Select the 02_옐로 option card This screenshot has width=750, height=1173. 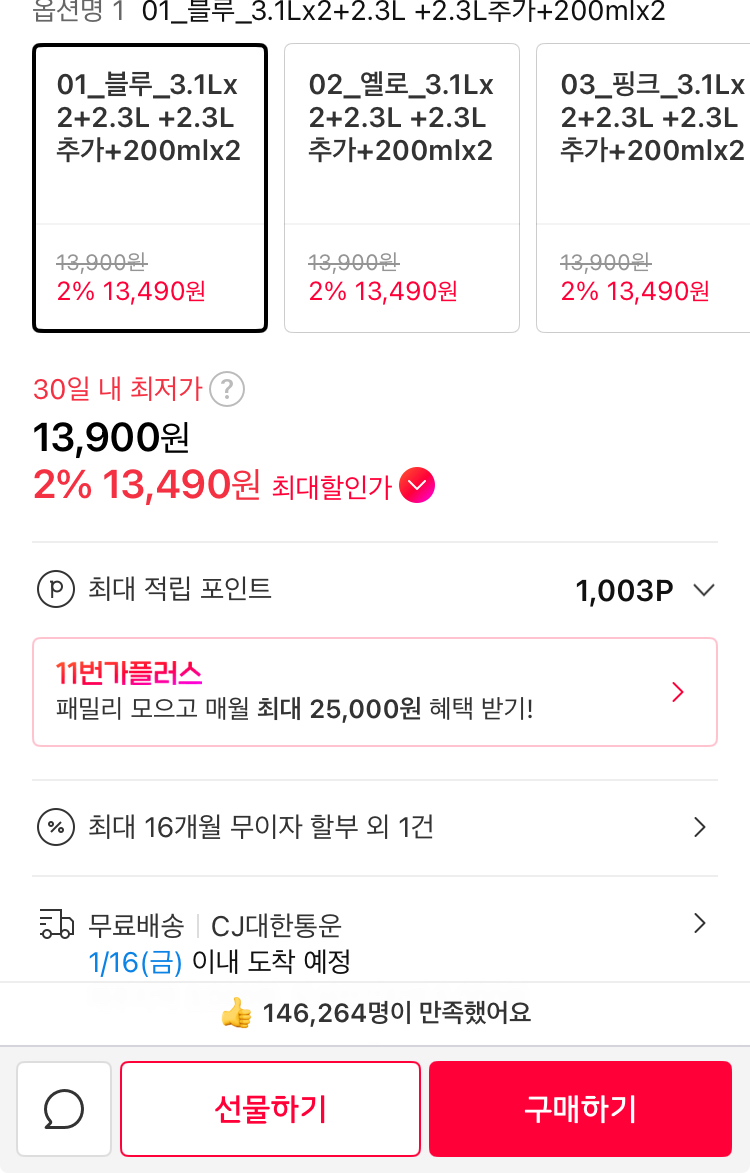(402, 188)
